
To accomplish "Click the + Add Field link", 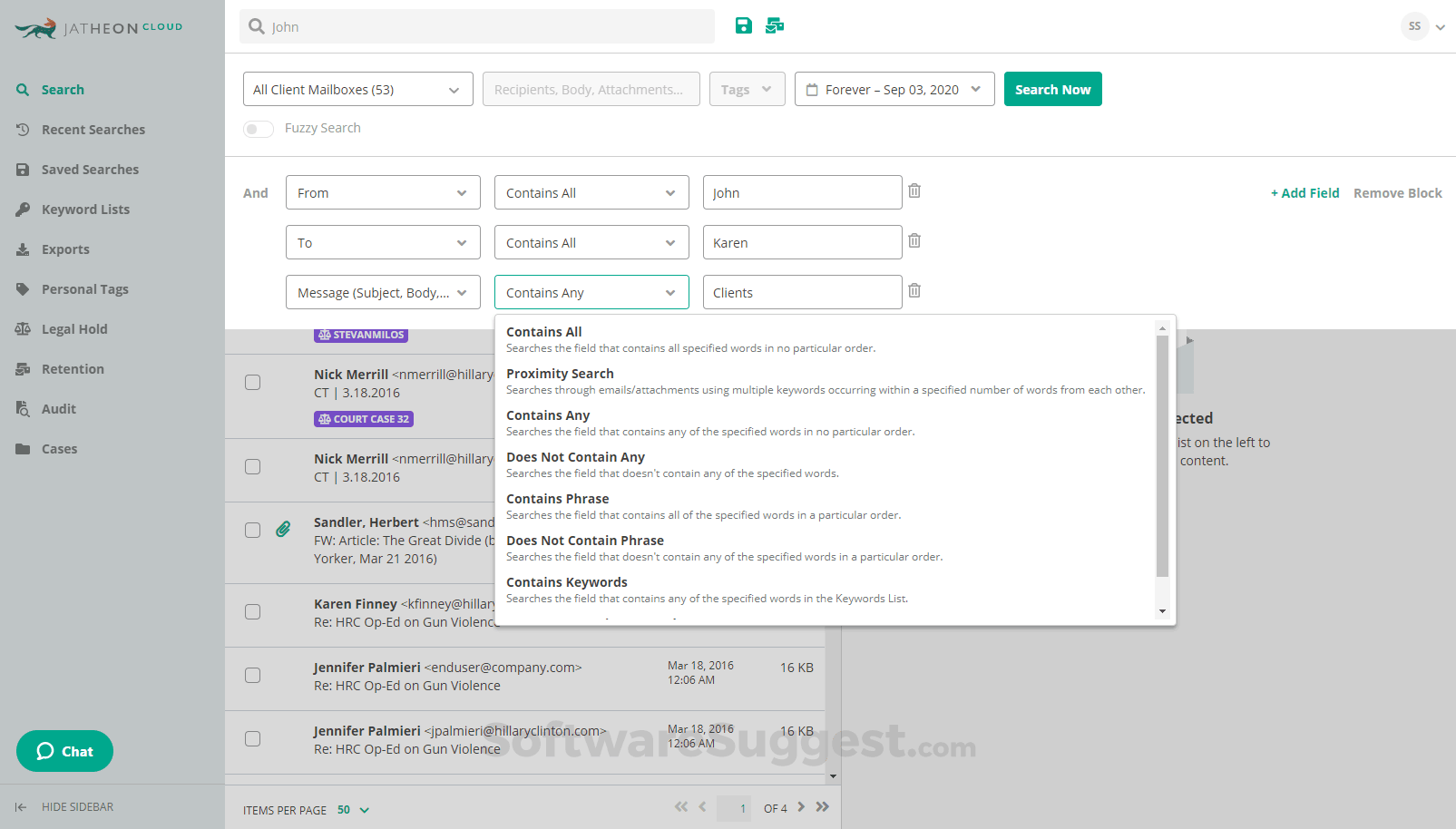I will [x=1305, y=192].
